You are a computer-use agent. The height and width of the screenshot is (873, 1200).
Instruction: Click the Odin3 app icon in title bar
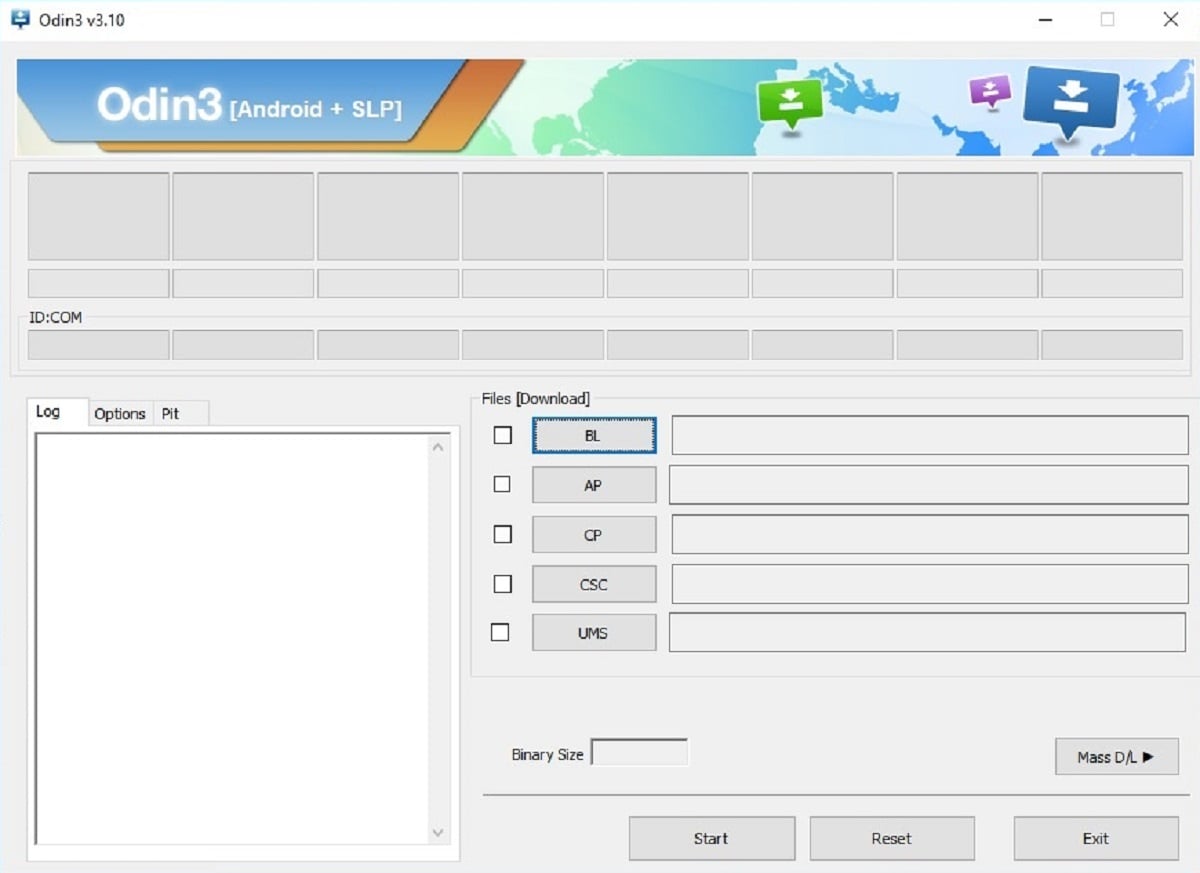[x=20, y=19]
